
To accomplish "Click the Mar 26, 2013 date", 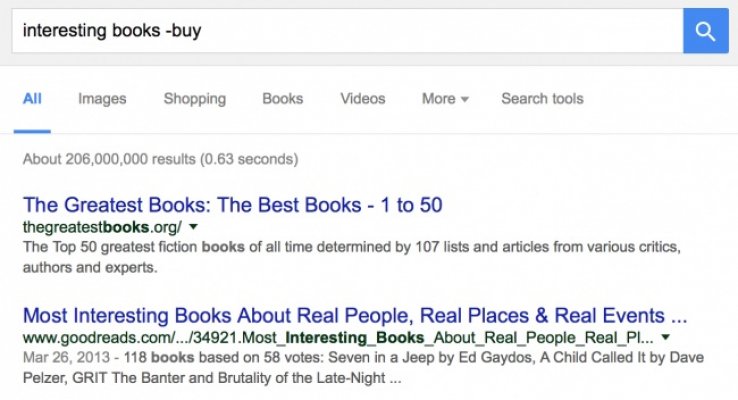I will point(58,358).
